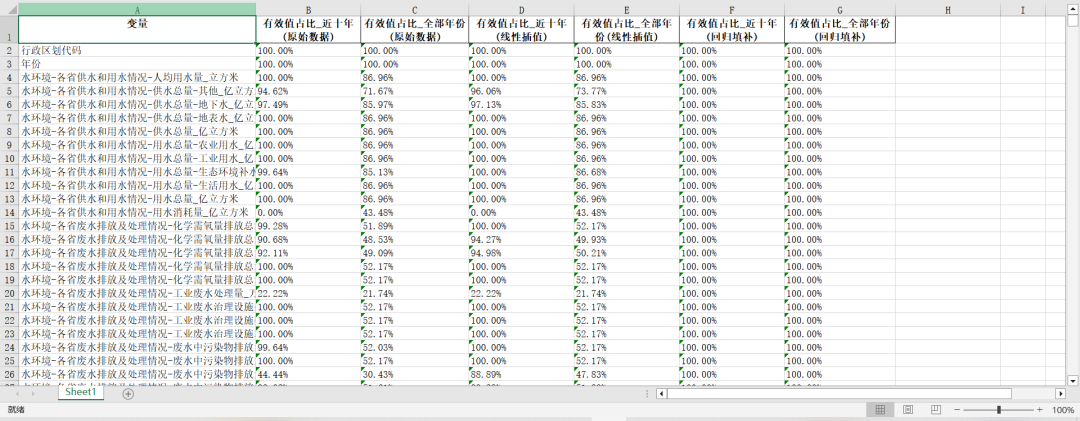1080x421 pixels.
Task: Click the zoom in plus button
Action: tap(1040, 410)
